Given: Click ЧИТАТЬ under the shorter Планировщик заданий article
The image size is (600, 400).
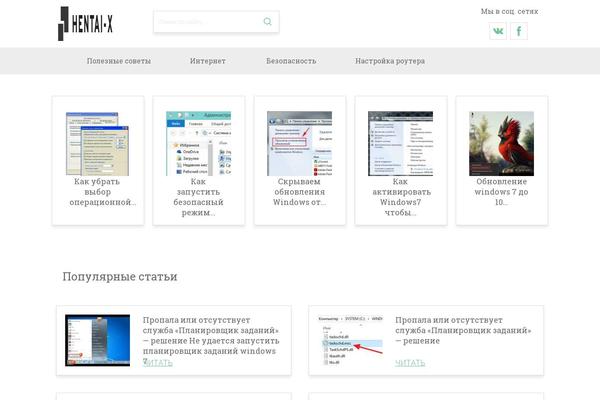Looking at the screenshot, I should 410,362.
